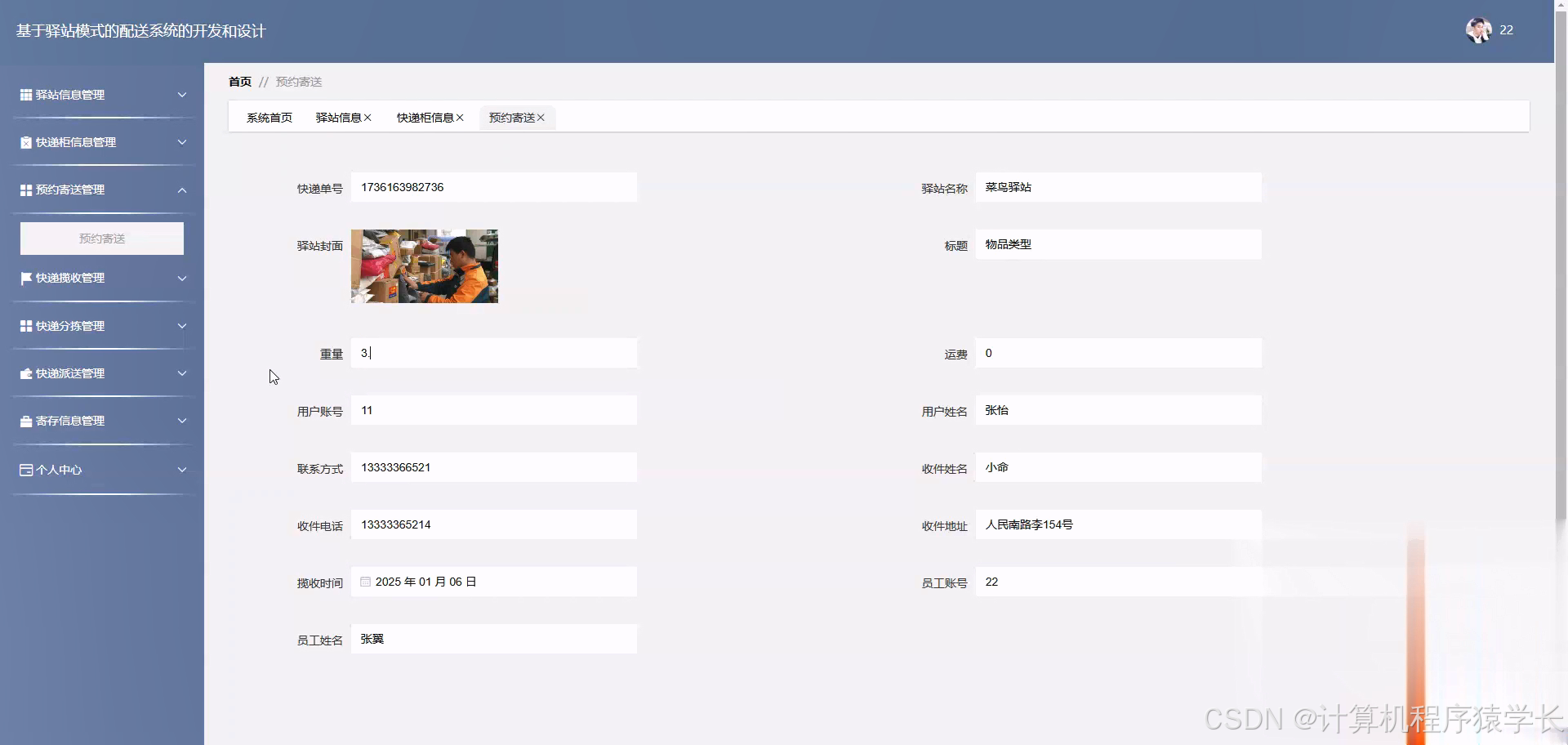Click the 驿站信息管理 grid icon

click(26, 95)
